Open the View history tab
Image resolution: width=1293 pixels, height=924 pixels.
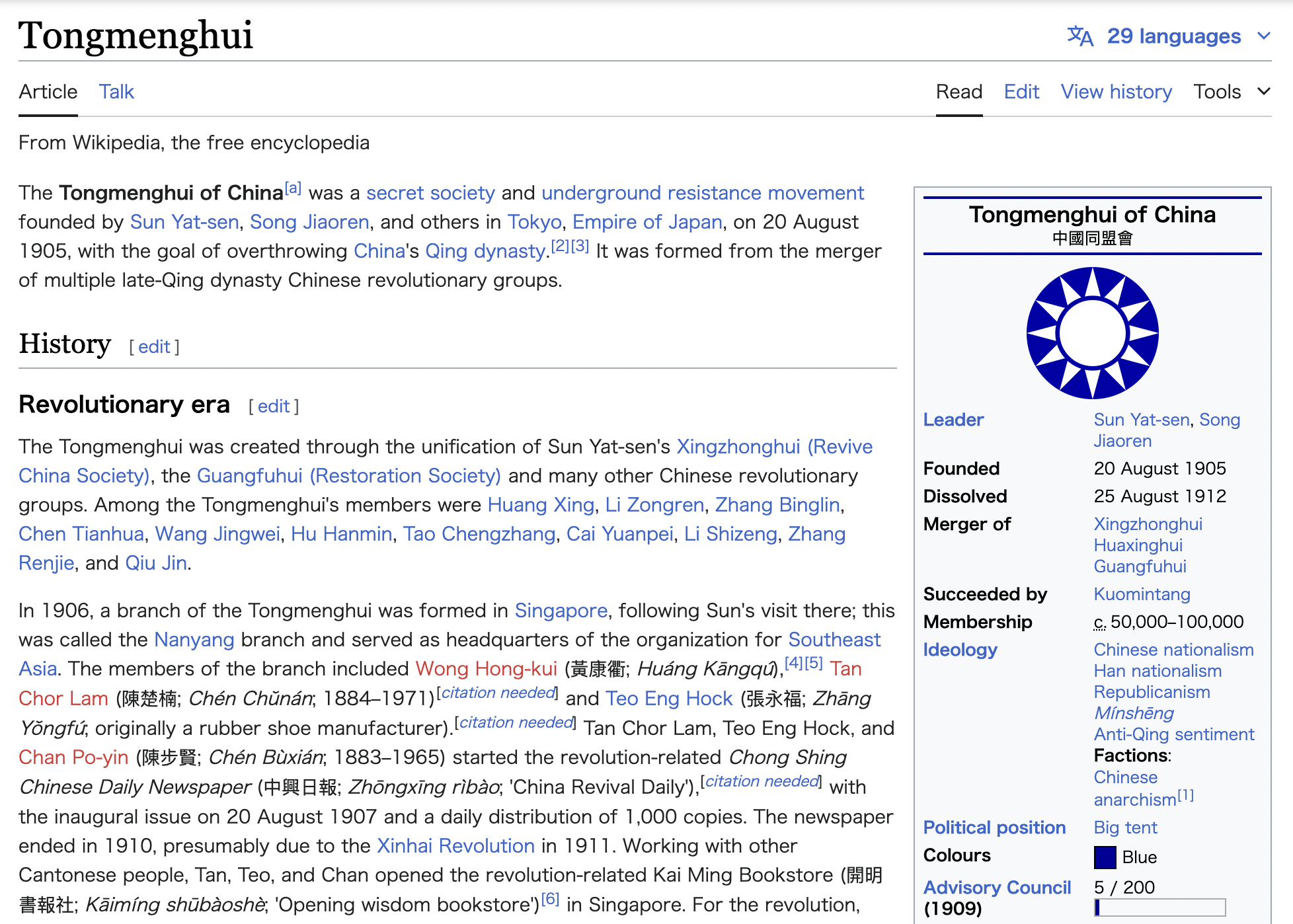(x=1117, y=91)
